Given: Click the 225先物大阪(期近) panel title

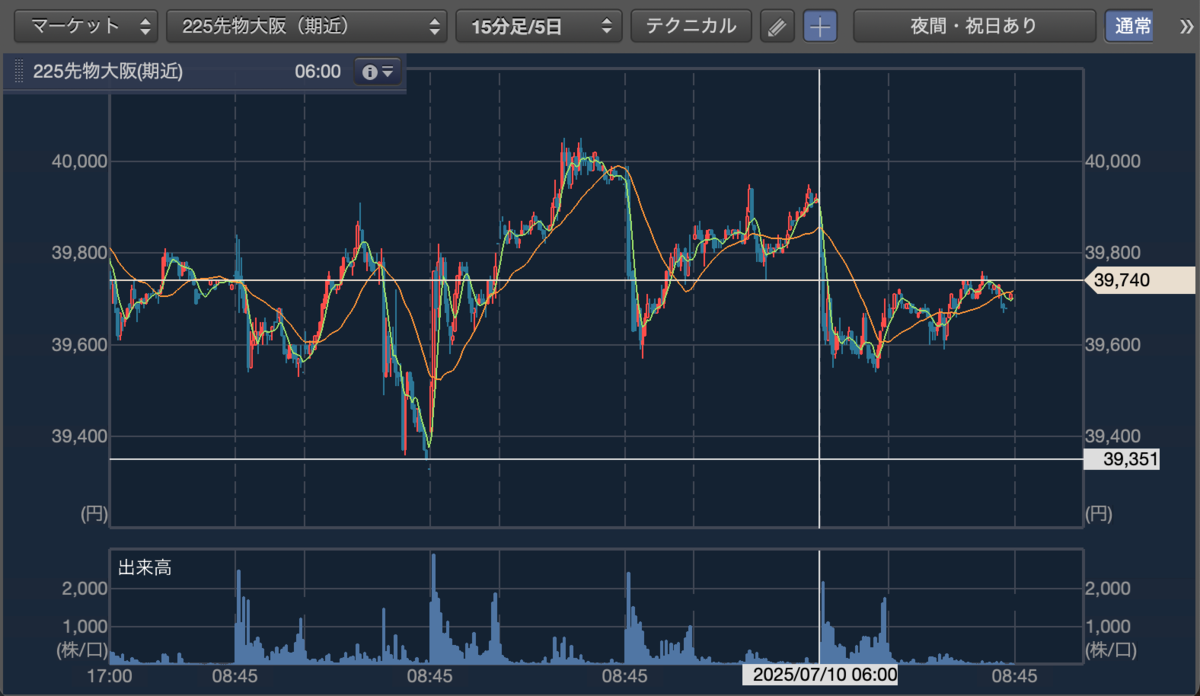Looking at the screenshot, I should click(x=108, y=73).
